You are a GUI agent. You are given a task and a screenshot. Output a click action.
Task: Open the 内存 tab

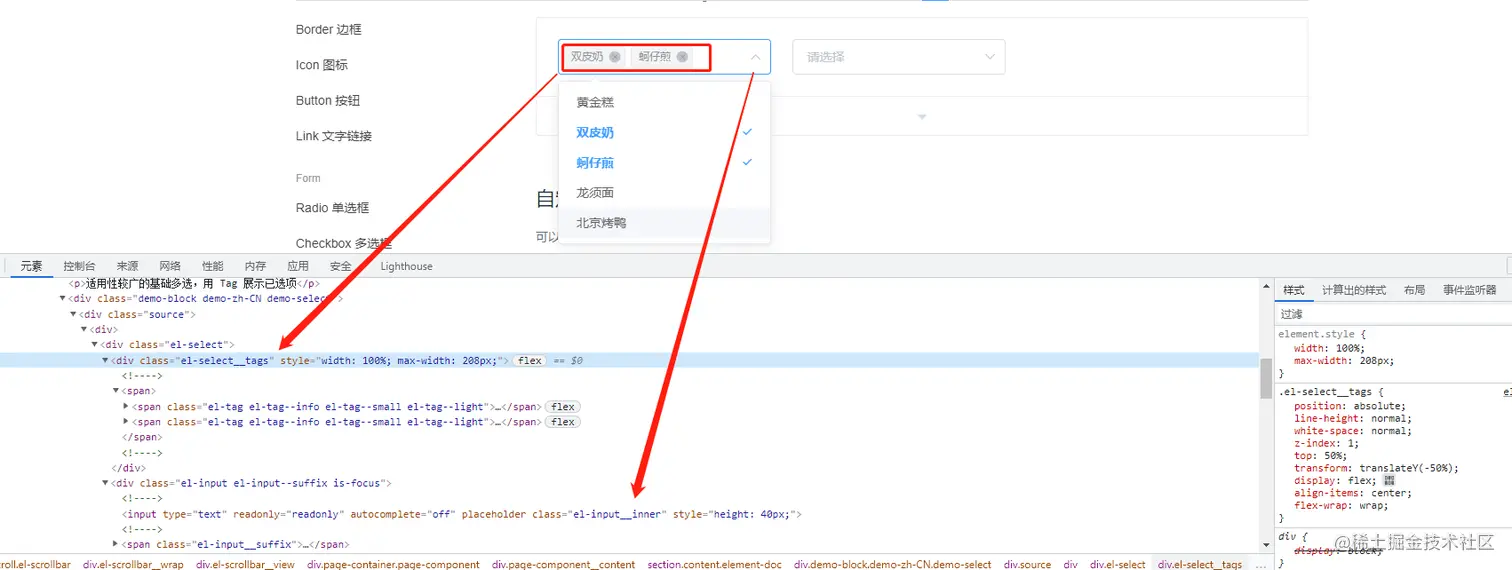[x=255, y=266]
